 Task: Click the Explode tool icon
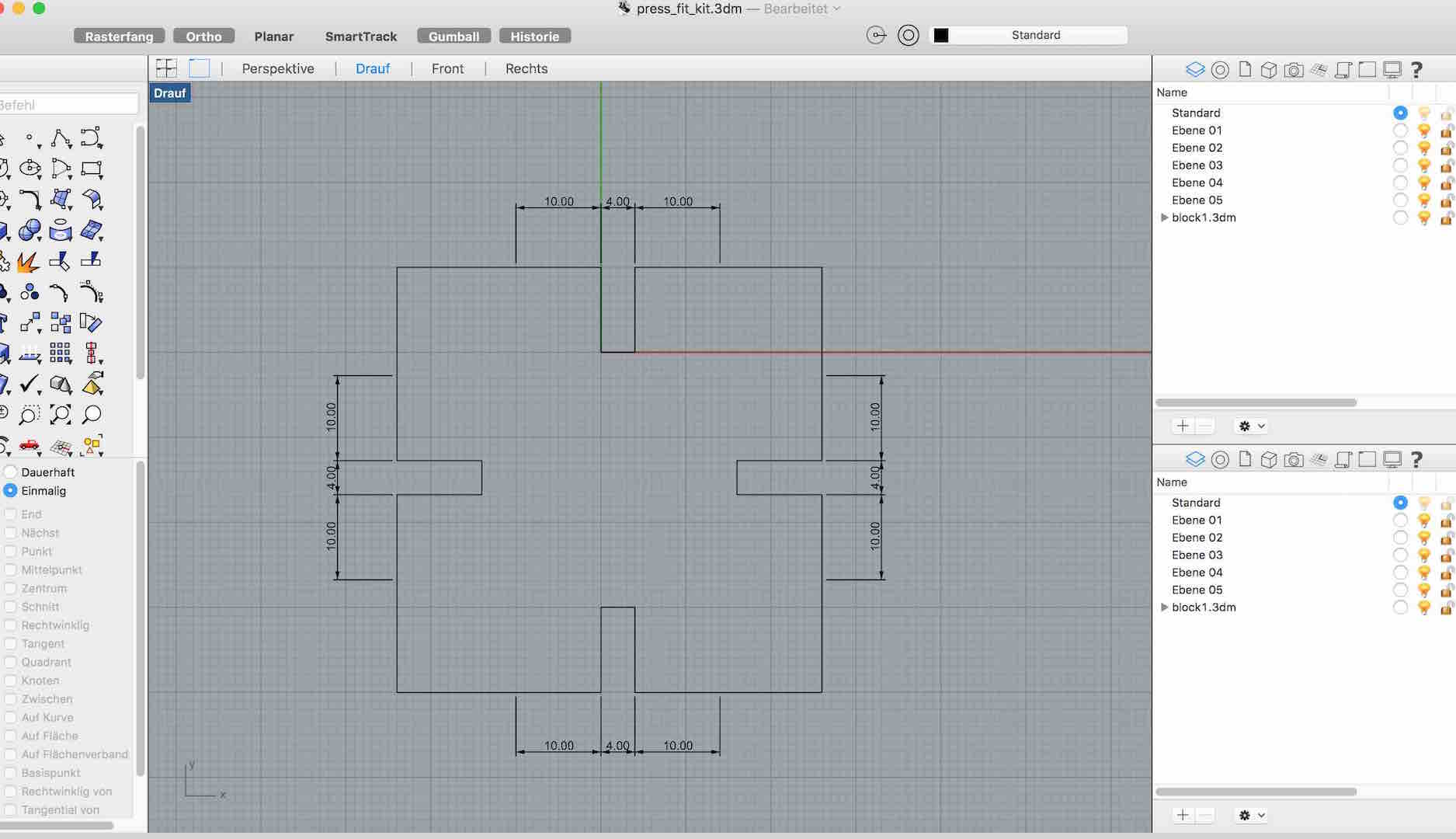[x=29, y=262]
